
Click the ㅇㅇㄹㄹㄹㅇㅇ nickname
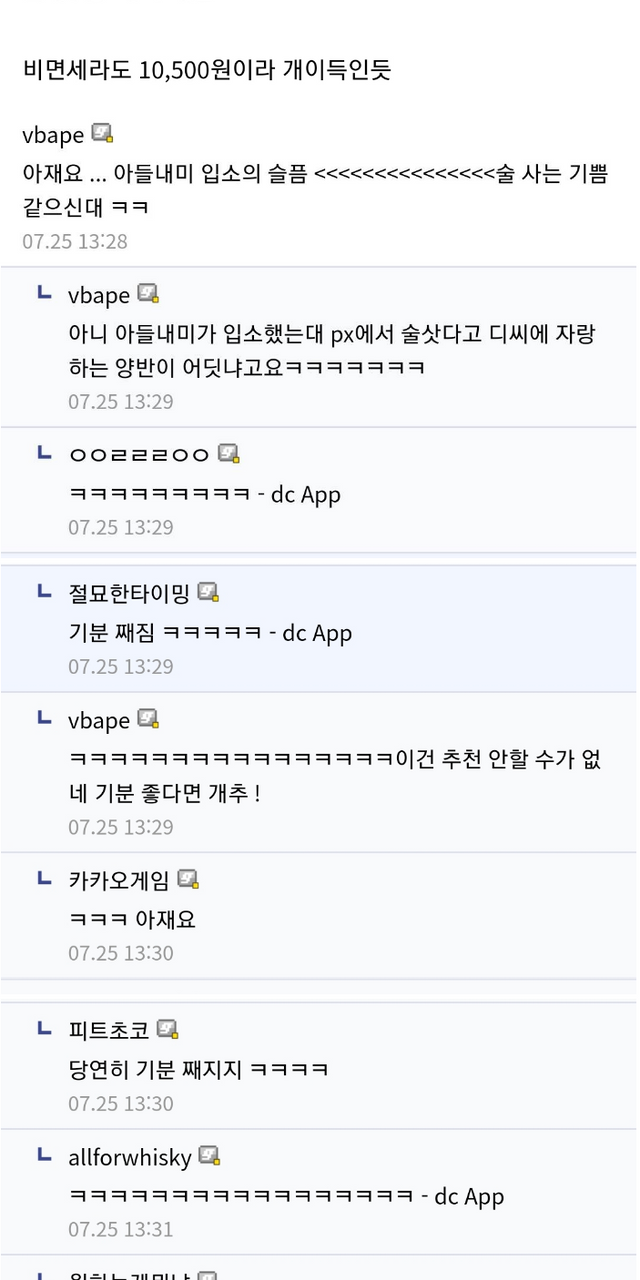[139, 455]
